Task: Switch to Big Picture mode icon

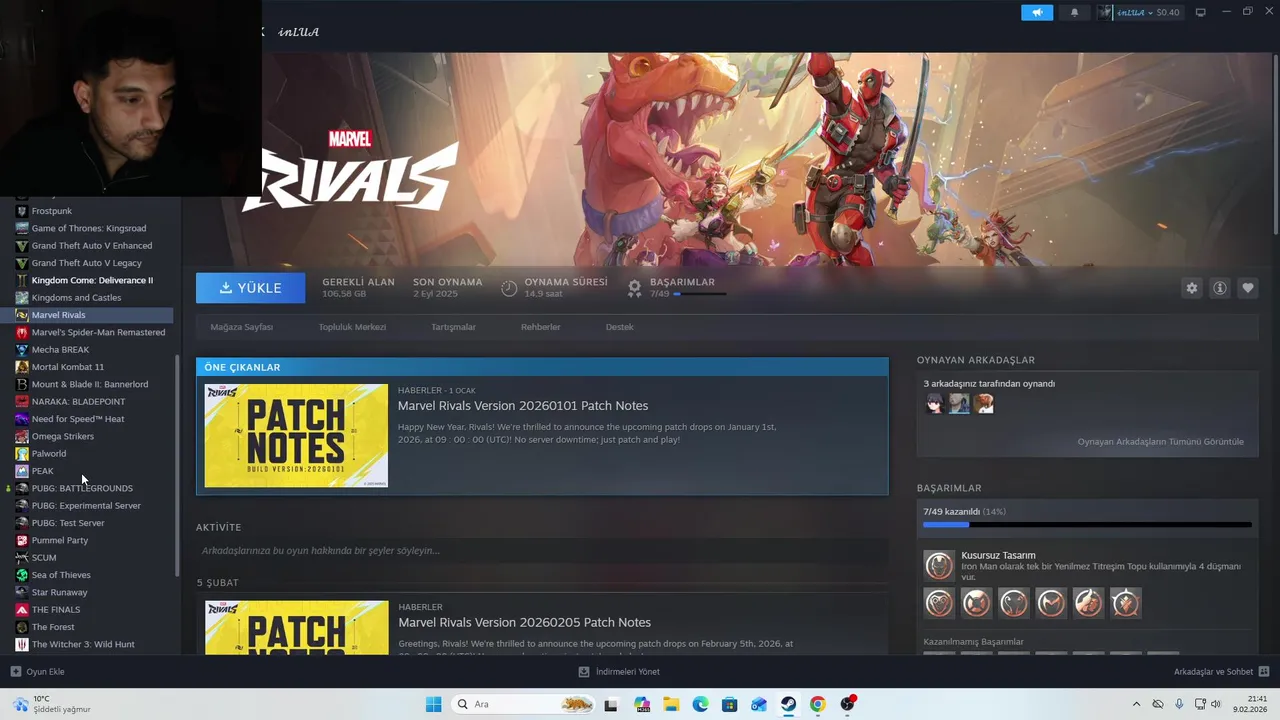Action: pyautogui.click(x=1201, y=12)
